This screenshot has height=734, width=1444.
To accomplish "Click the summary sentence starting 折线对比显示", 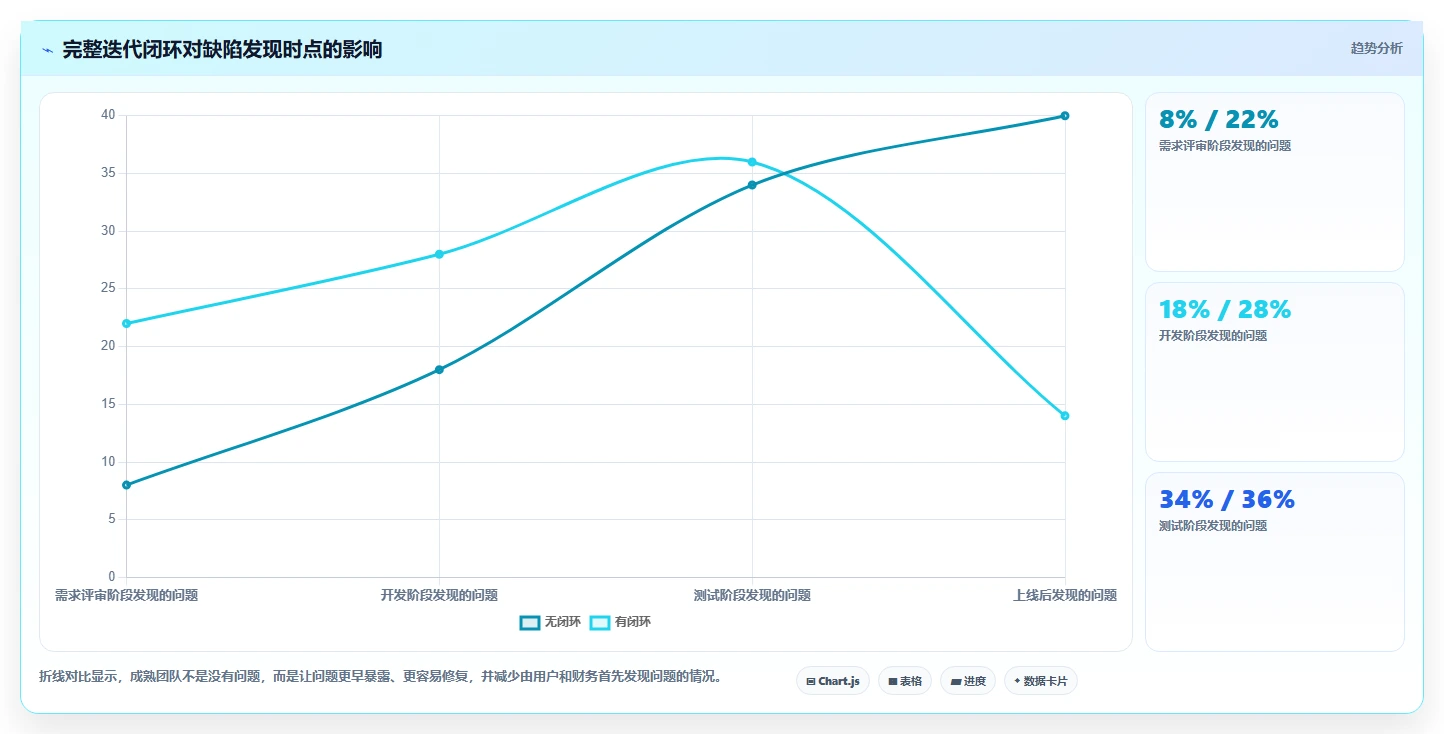I will (x=380, y=677).
